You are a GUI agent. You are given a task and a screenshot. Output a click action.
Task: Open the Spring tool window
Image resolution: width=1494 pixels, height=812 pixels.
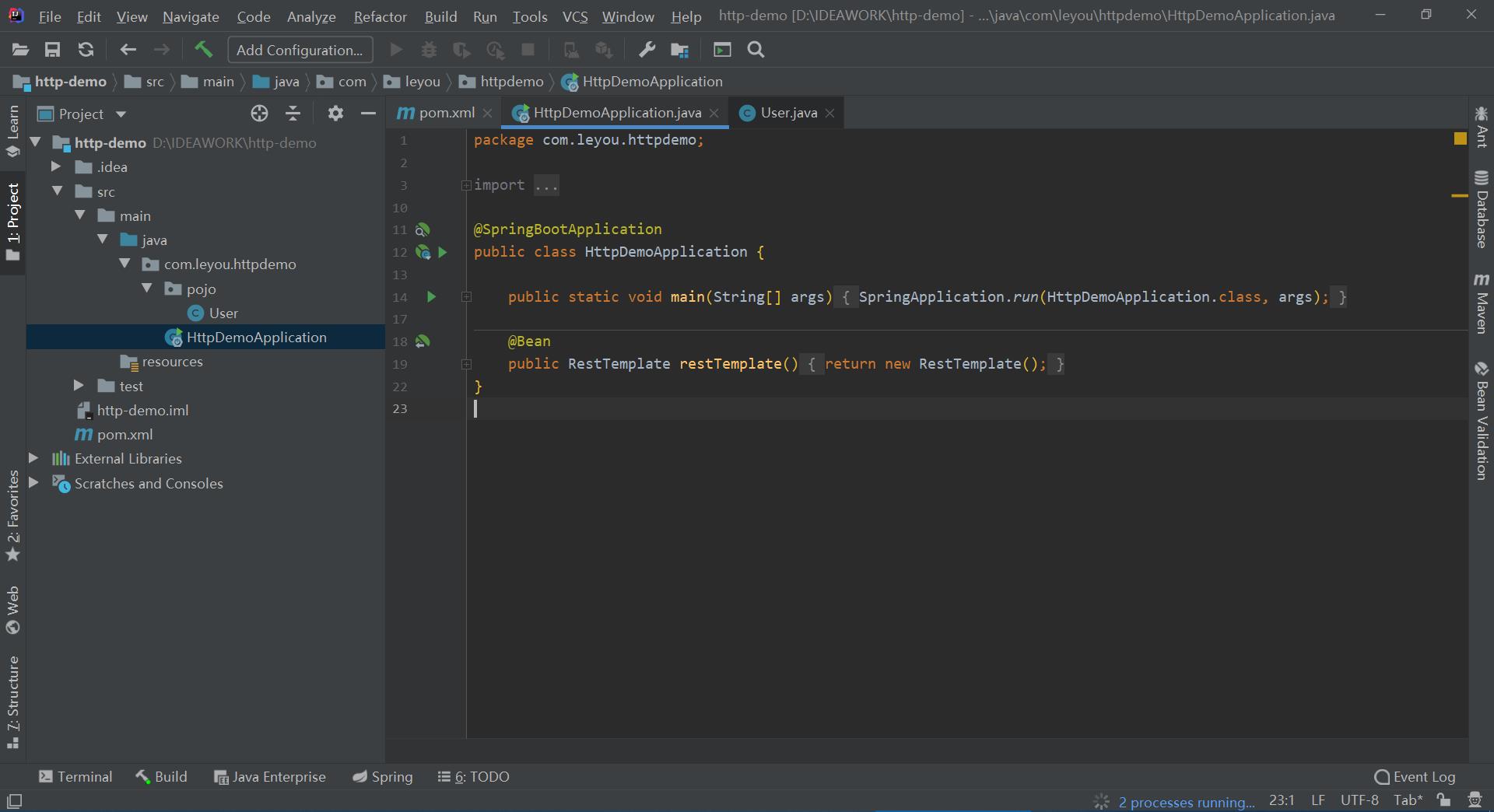[x=382, y=776]
